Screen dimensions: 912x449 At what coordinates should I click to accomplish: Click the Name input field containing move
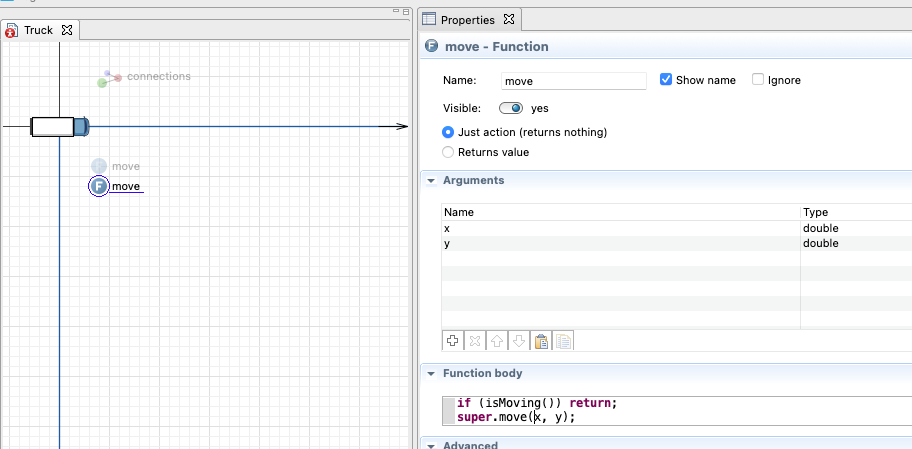click(573, 81)
